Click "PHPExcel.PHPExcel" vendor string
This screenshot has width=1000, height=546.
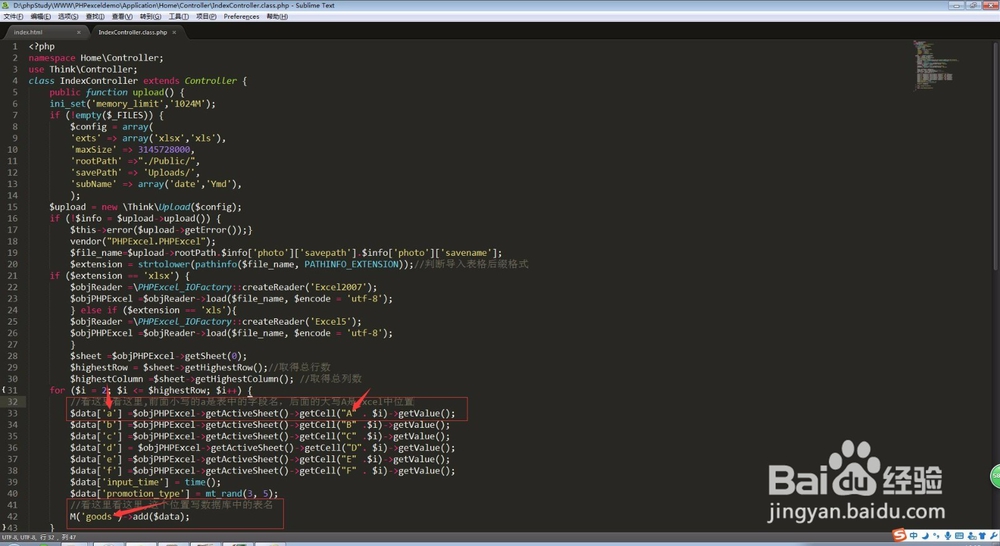[159, 241]
